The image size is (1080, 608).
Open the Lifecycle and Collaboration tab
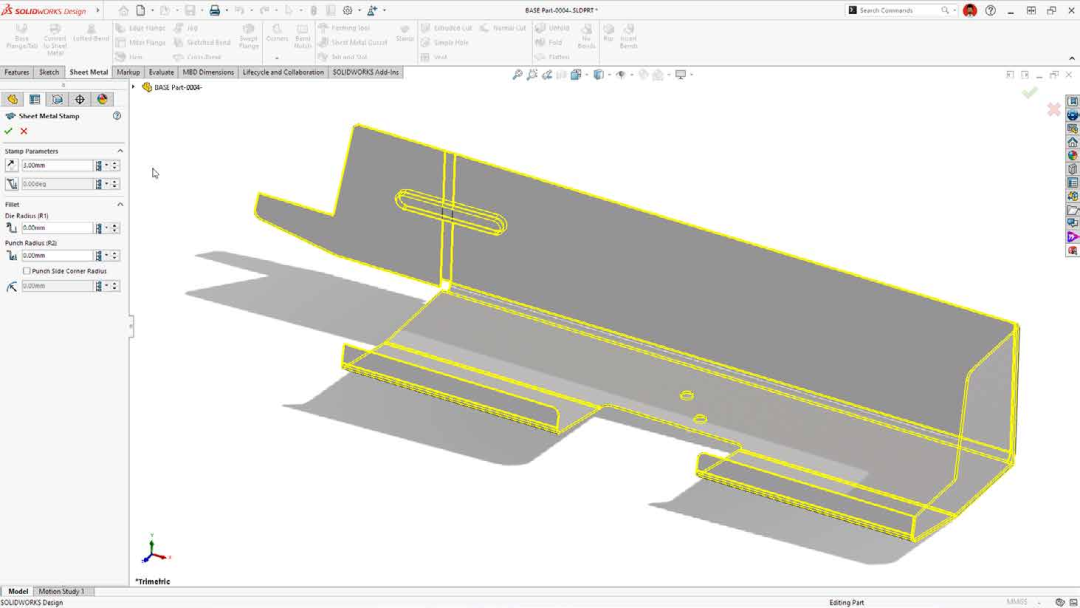coord(283,72)
